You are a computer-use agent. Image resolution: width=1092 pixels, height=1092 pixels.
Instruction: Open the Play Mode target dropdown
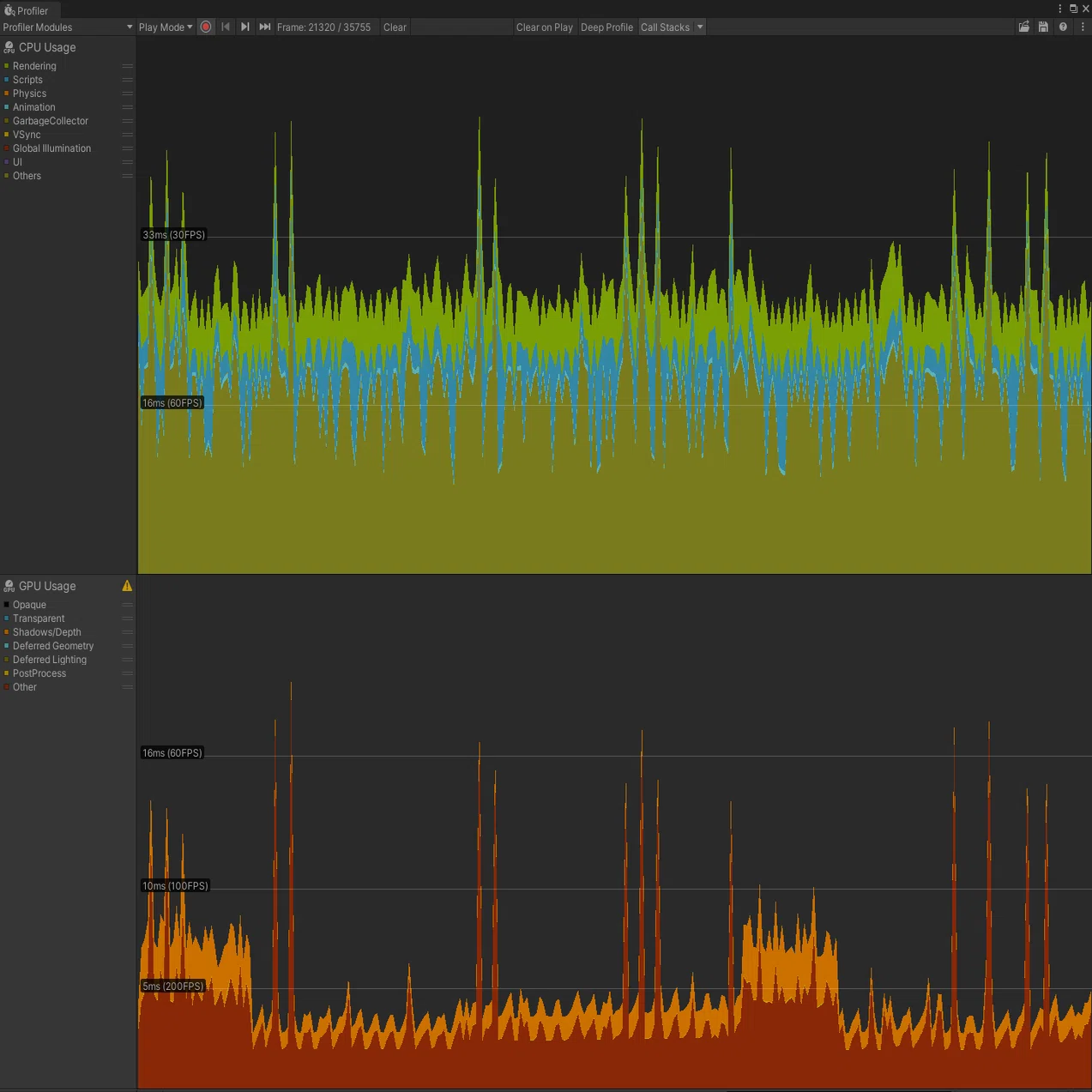point(166,27)
